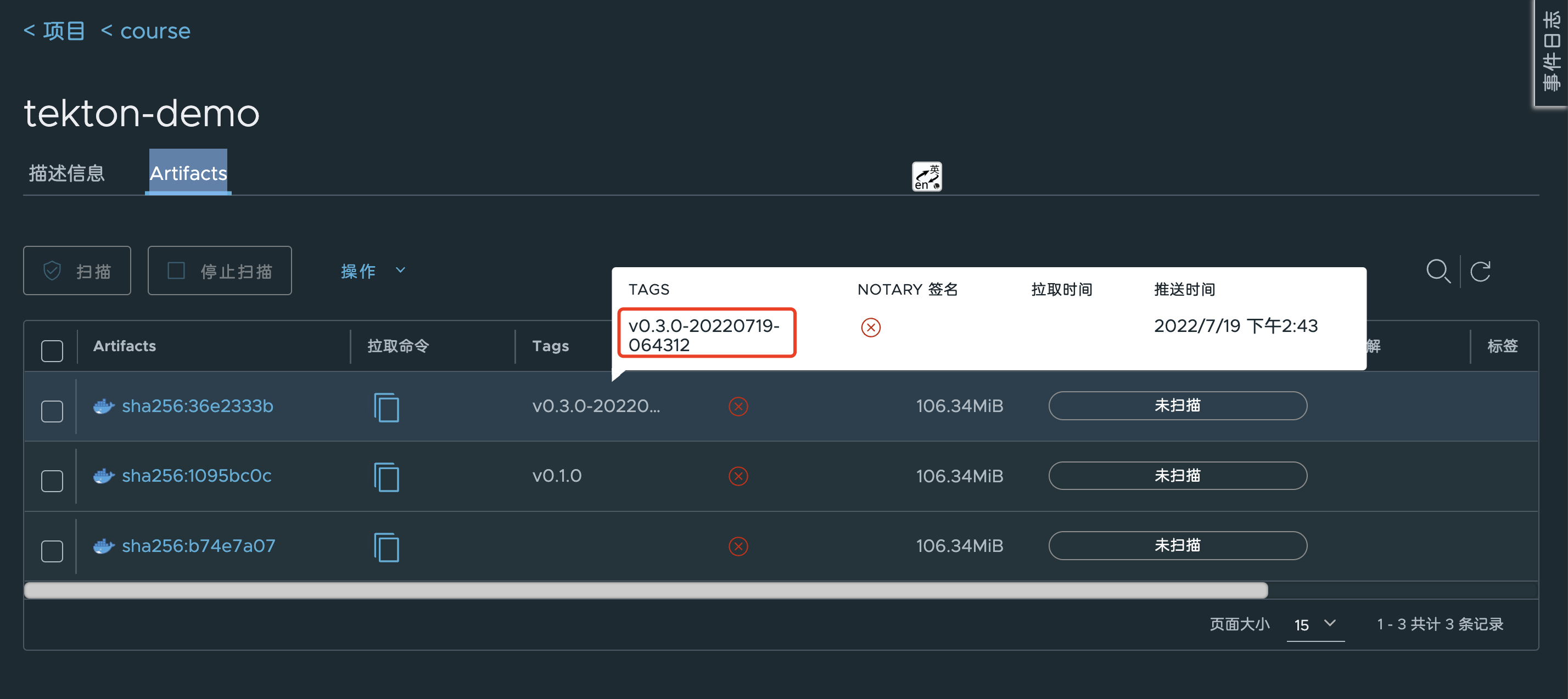Open artifact sha256:36e2333b

click(x=197, y=406)
